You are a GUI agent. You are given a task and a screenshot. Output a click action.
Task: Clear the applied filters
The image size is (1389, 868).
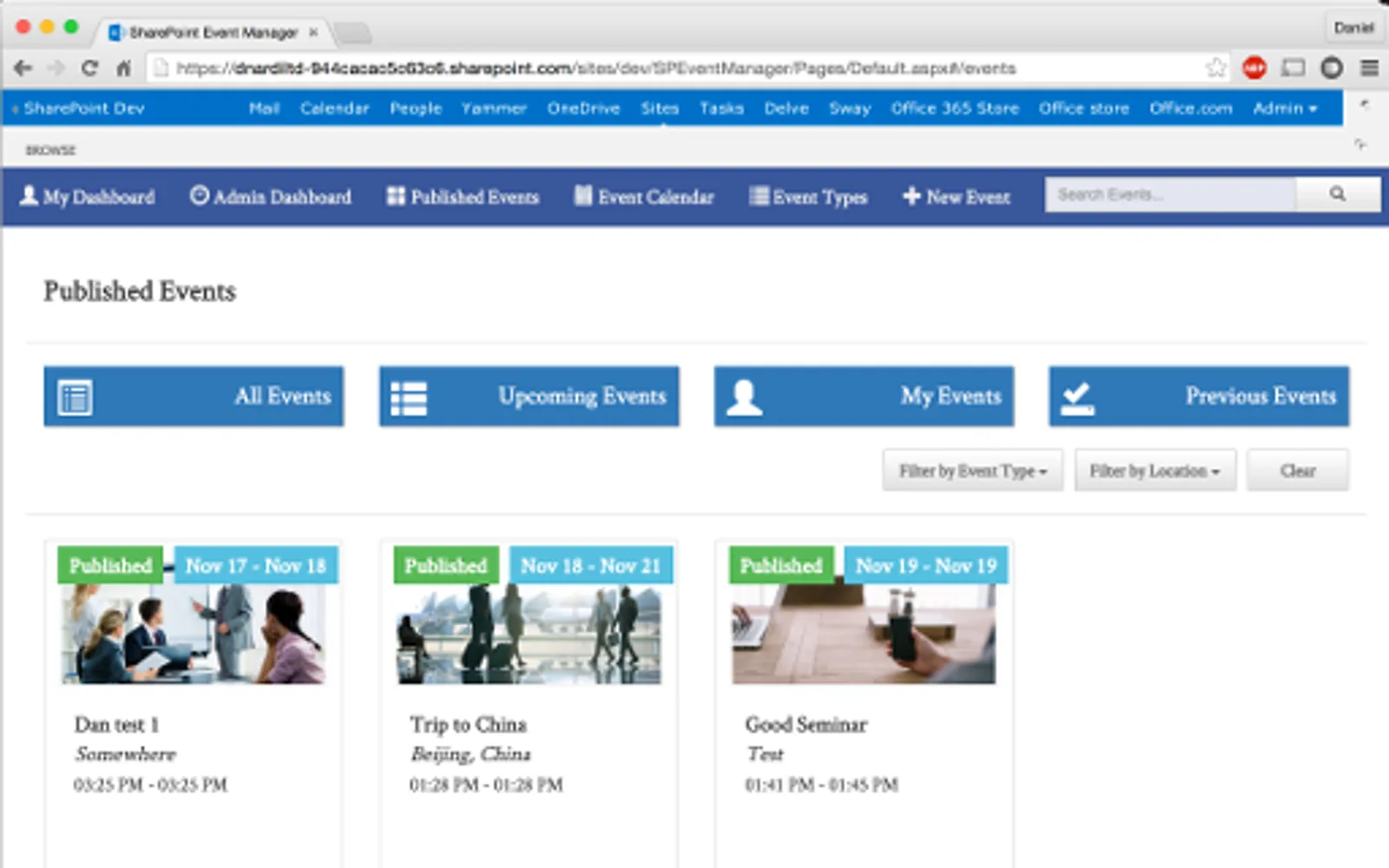click(x=1298, y=470)
